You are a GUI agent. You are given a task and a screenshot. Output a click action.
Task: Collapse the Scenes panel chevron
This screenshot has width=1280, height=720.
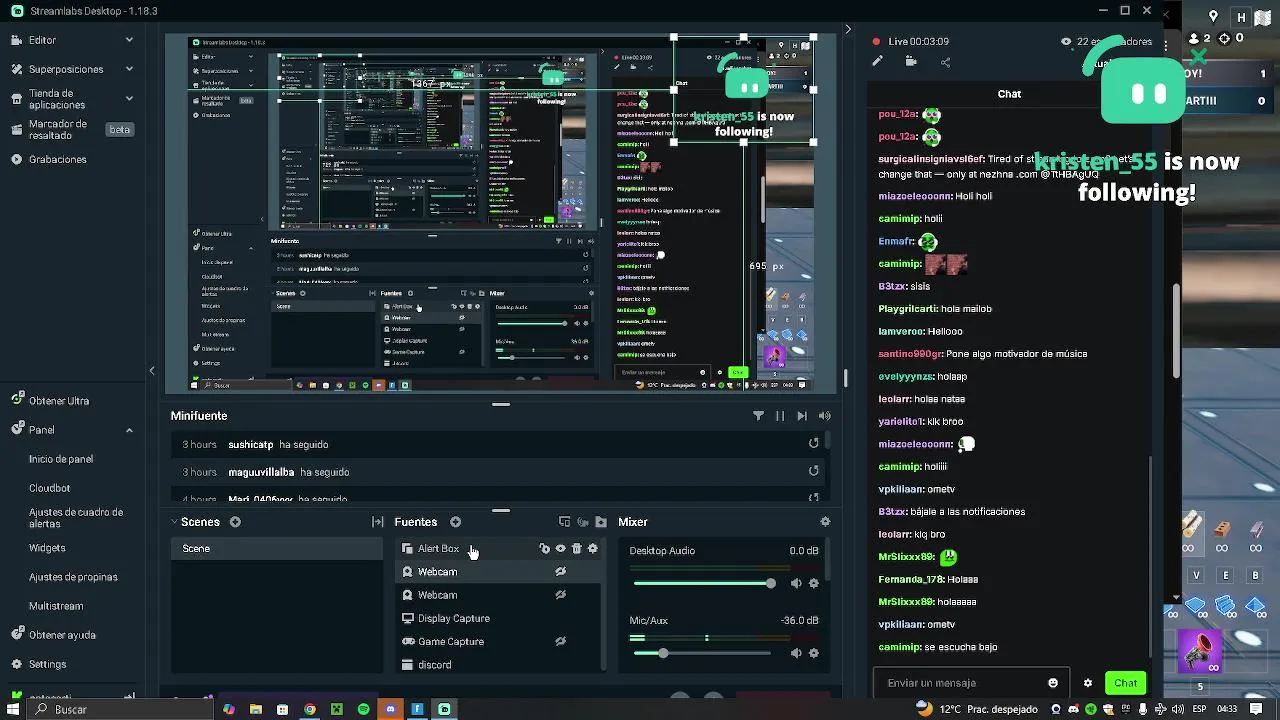coord(174,522)
